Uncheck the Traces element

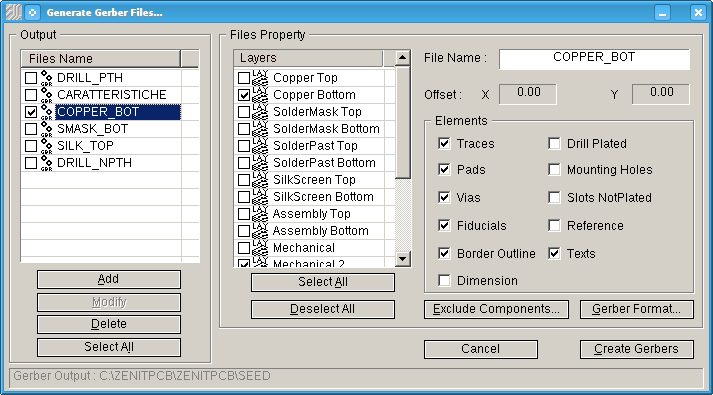click(x=444, y=144)
